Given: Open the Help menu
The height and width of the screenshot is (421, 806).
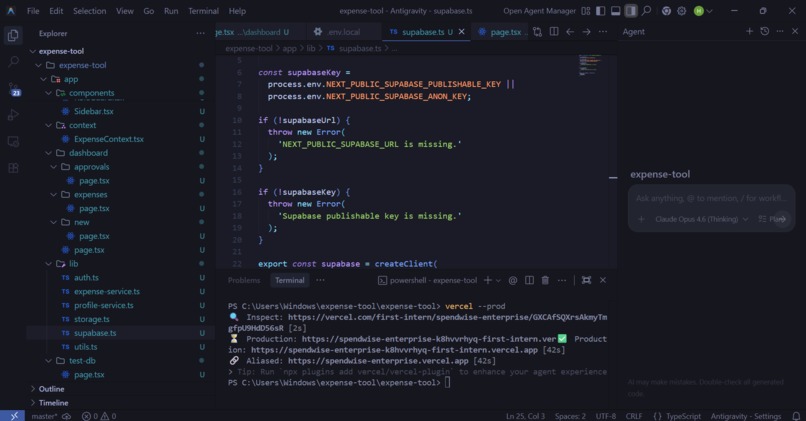Looking at the screenshot, I should point(237,11).
